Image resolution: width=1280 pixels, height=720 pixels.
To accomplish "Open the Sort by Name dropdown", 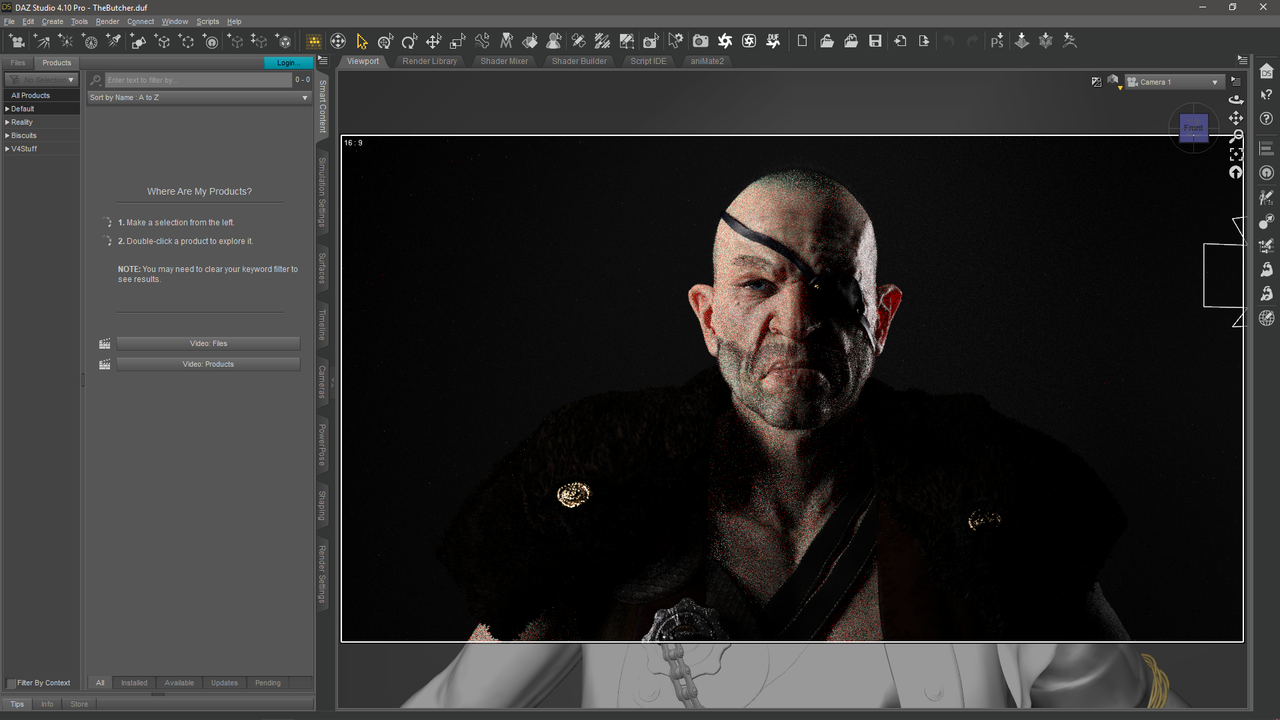I will pyautogui.click(x=199, y=98).
